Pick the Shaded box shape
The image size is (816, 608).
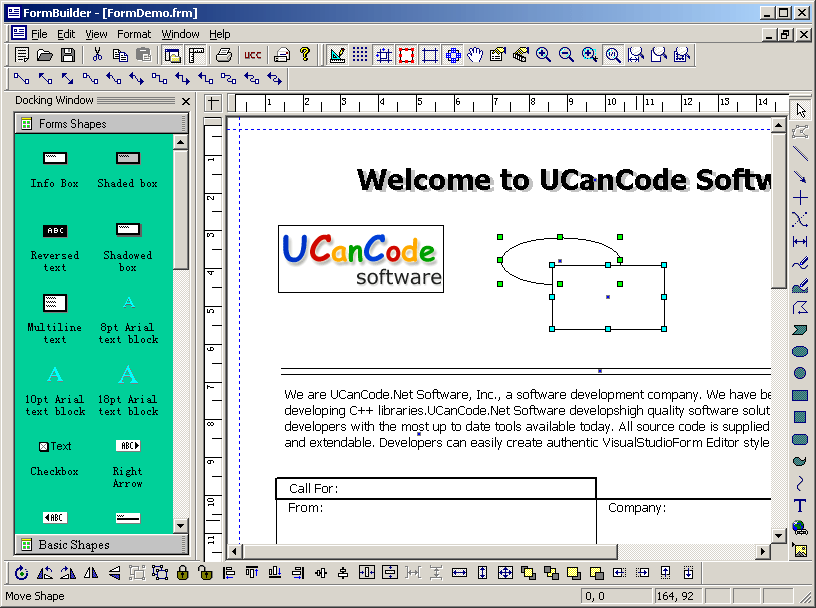(128, 171)
